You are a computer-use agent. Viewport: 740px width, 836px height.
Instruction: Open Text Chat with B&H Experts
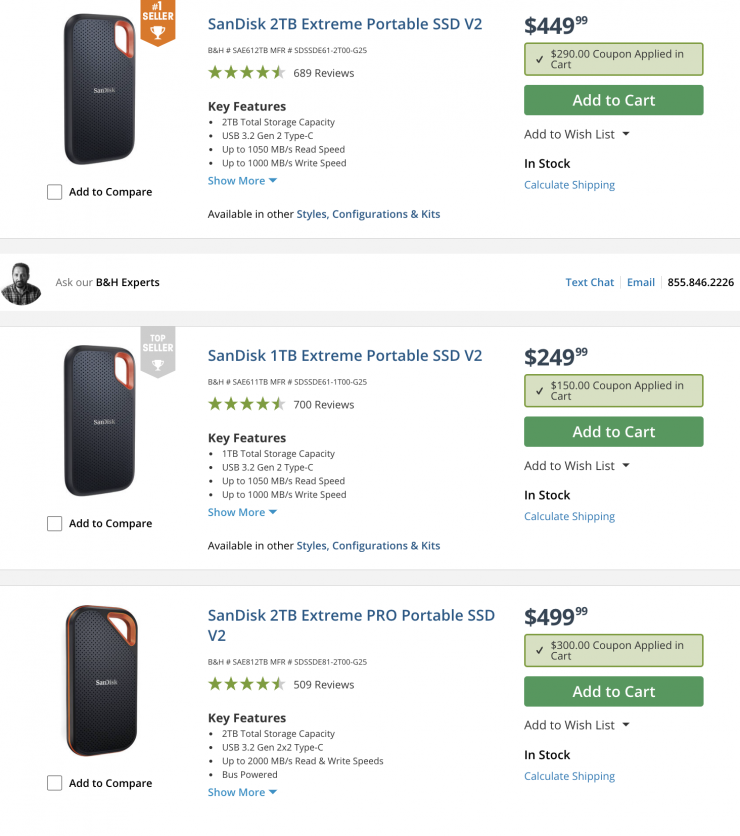click(x=589, y=283)
